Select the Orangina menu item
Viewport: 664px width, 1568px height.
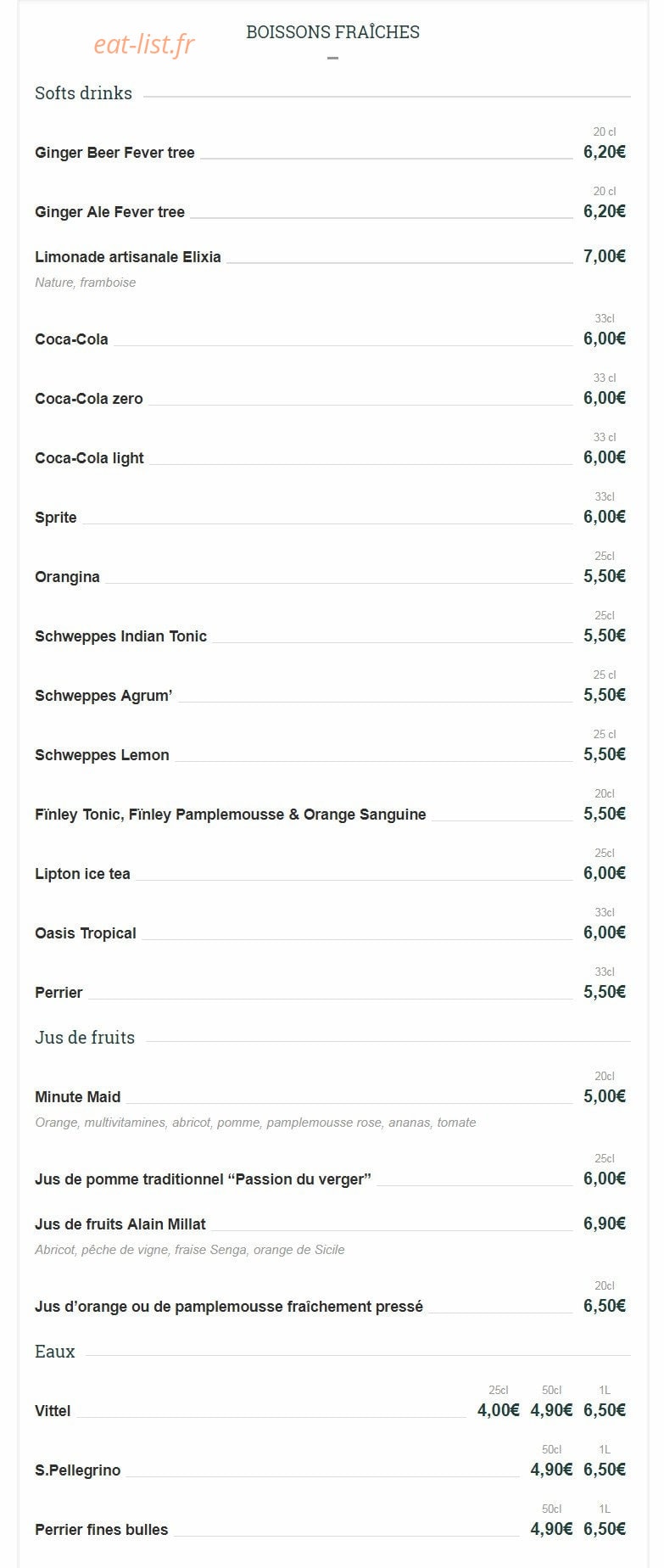pos(67,577)
